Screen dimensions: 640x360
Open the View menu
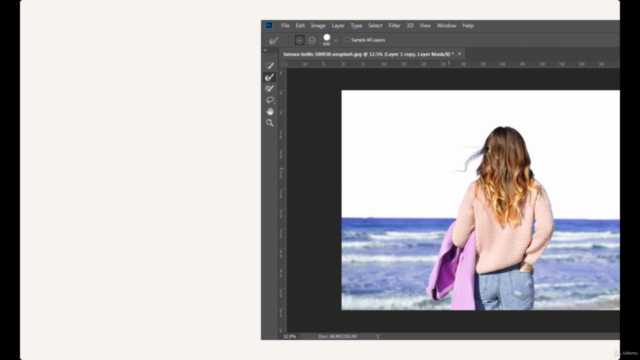tap(425, 25)
